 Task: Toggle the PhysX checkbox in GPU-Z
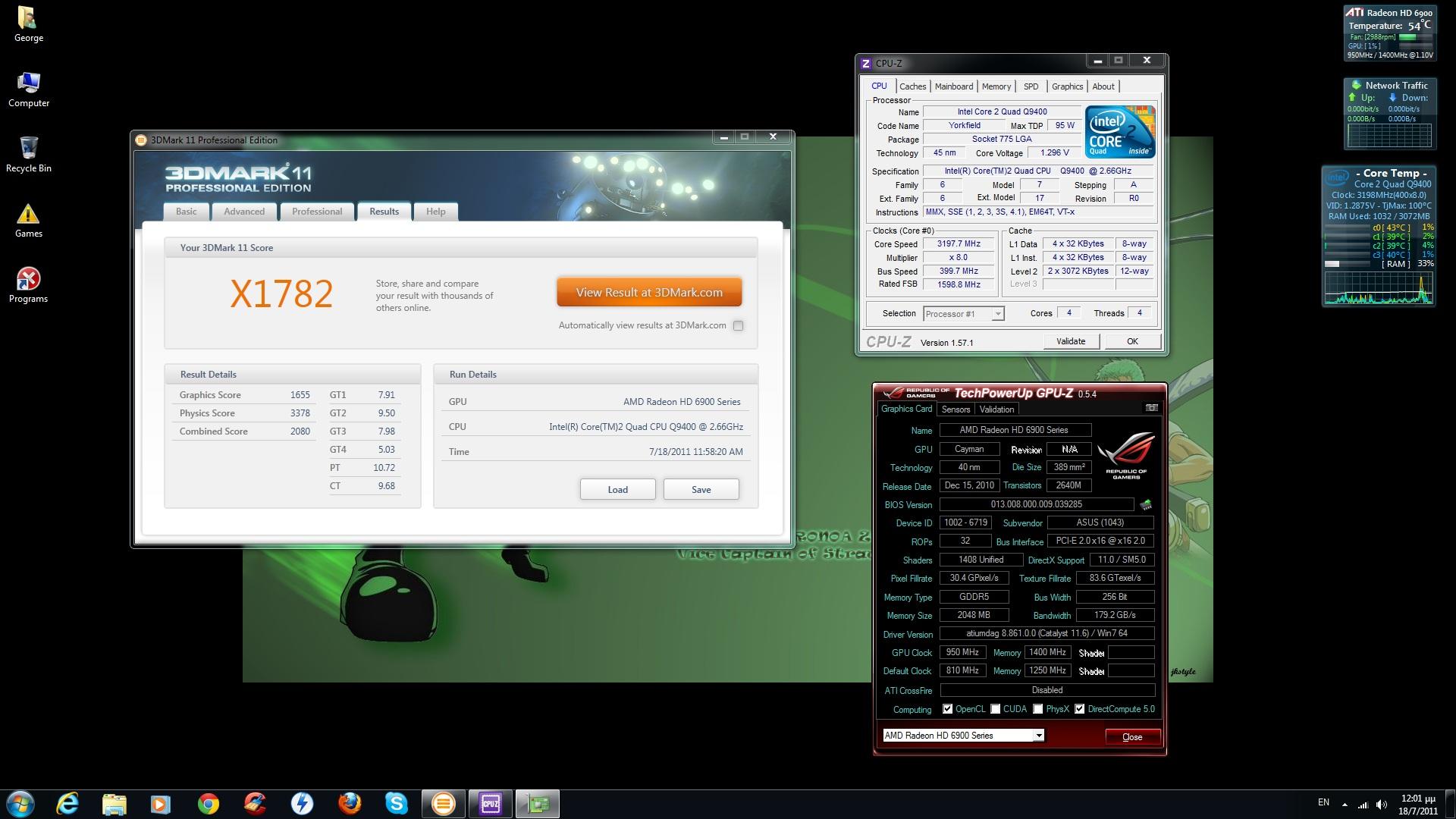point(1037,709)
